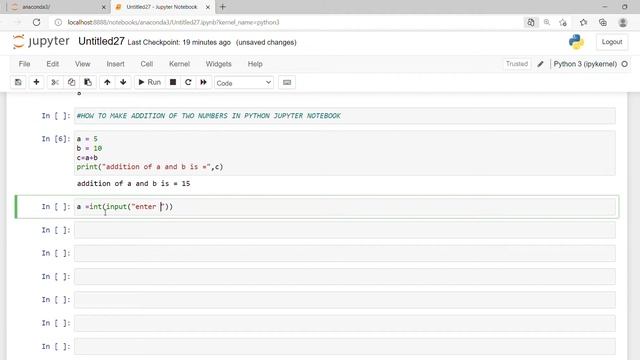Click the In [6]: prompt label

(56, 139)
